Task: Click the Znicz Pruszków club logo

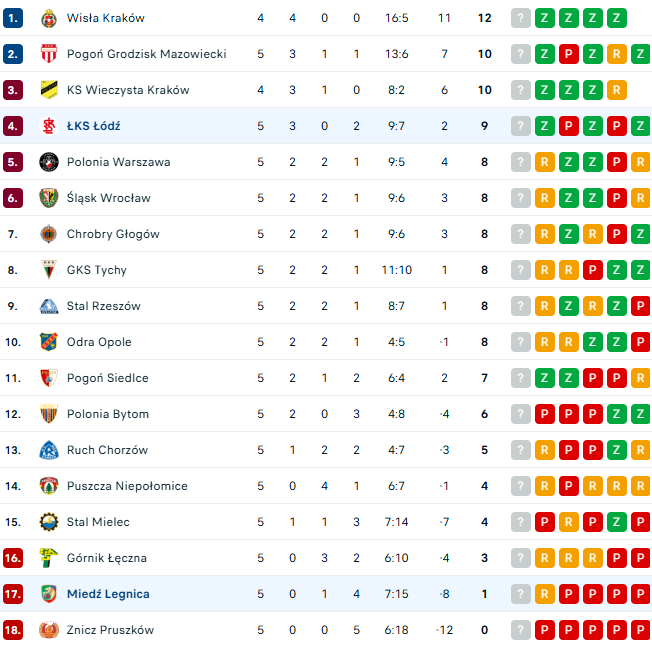Action: point(48,630)
